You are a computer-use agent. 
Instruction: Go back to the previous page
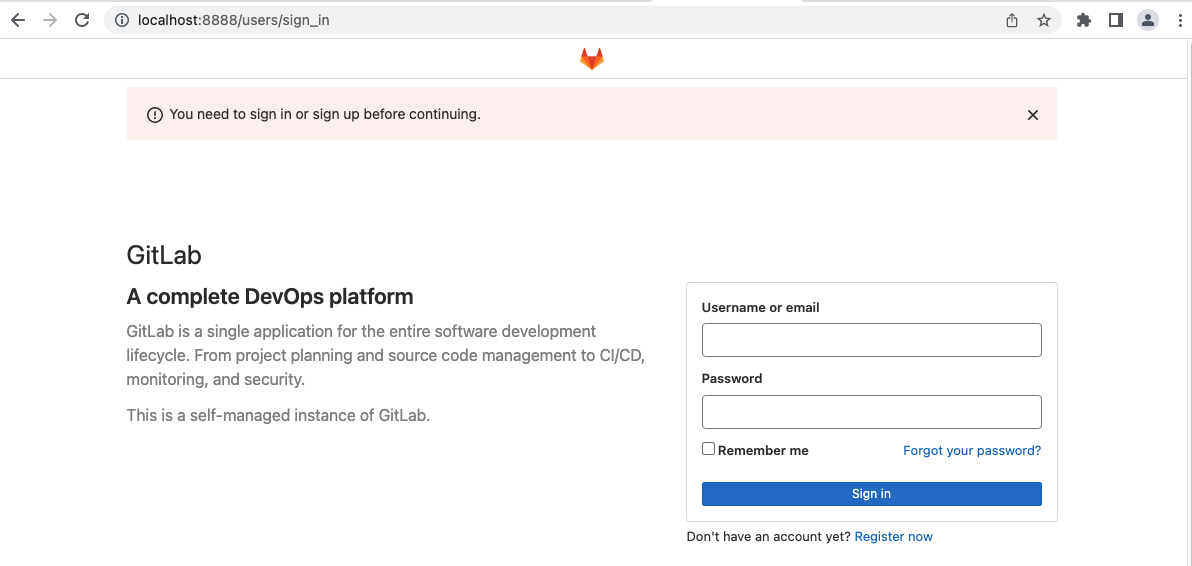[x=18, y=20]
